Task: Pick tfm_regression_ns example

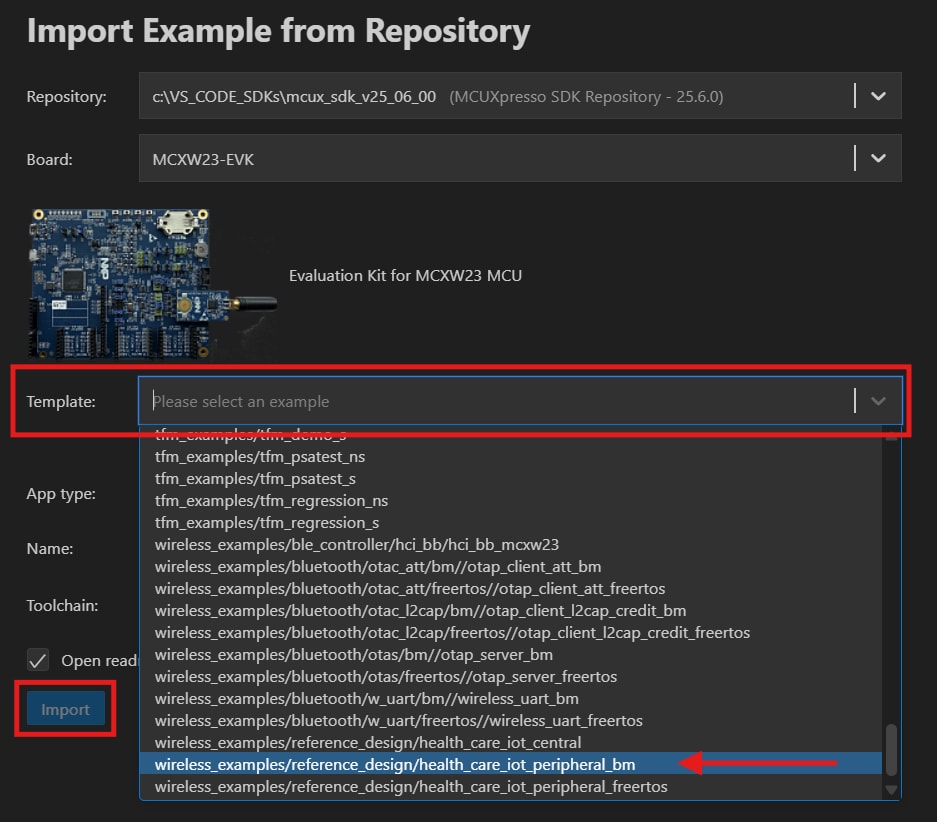Action: click(x=271, y=501)
